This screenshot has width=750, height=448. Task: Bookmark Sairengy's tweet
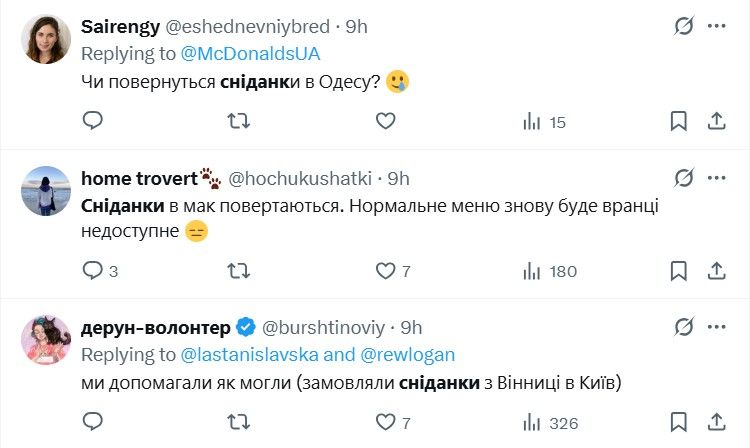pyautogui.click(x=679, y=121)
